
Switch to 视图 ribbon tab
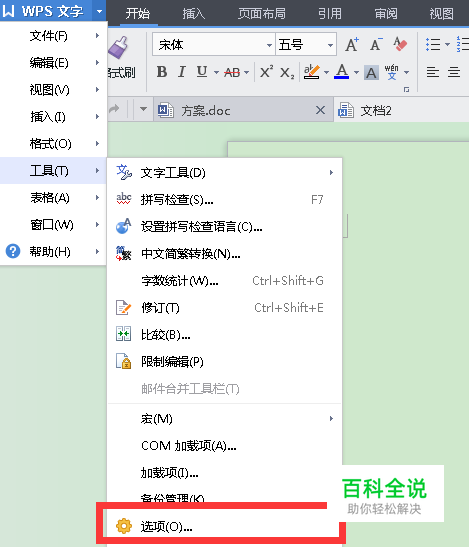pyautogui.click(x=442, y=14)
